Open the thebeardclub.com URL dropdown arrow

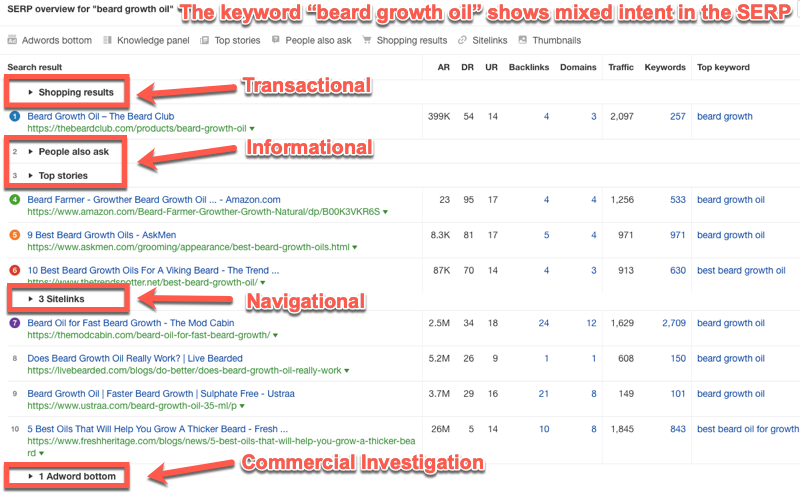click(252, 129)
